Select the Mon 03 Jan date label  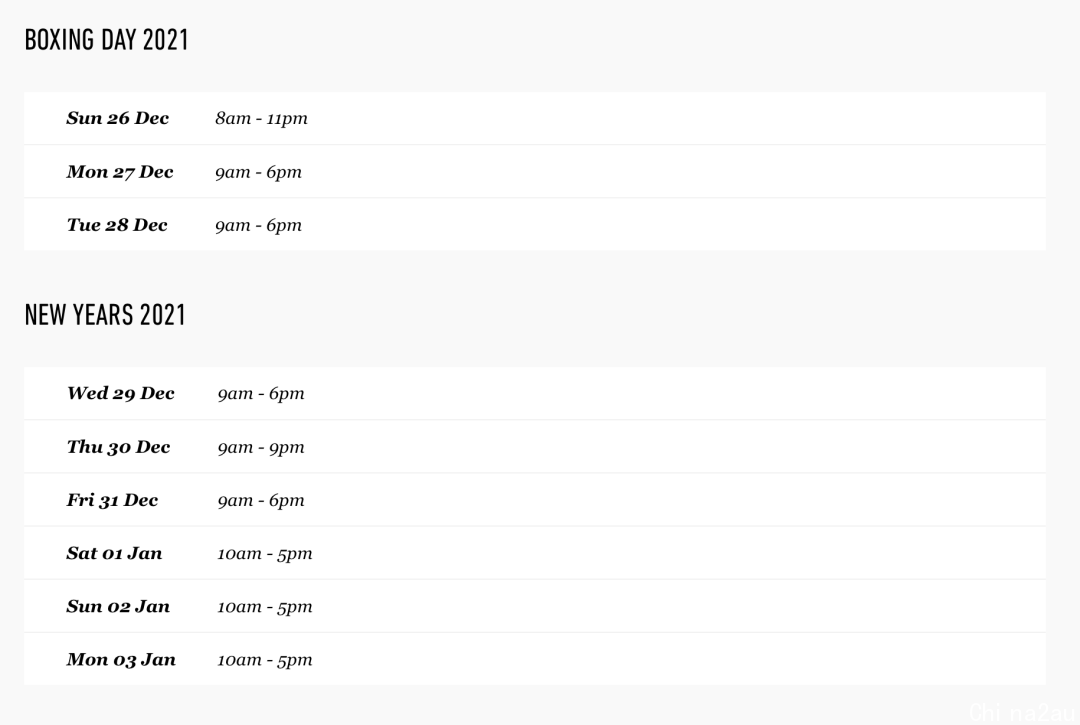click(121, 659)
